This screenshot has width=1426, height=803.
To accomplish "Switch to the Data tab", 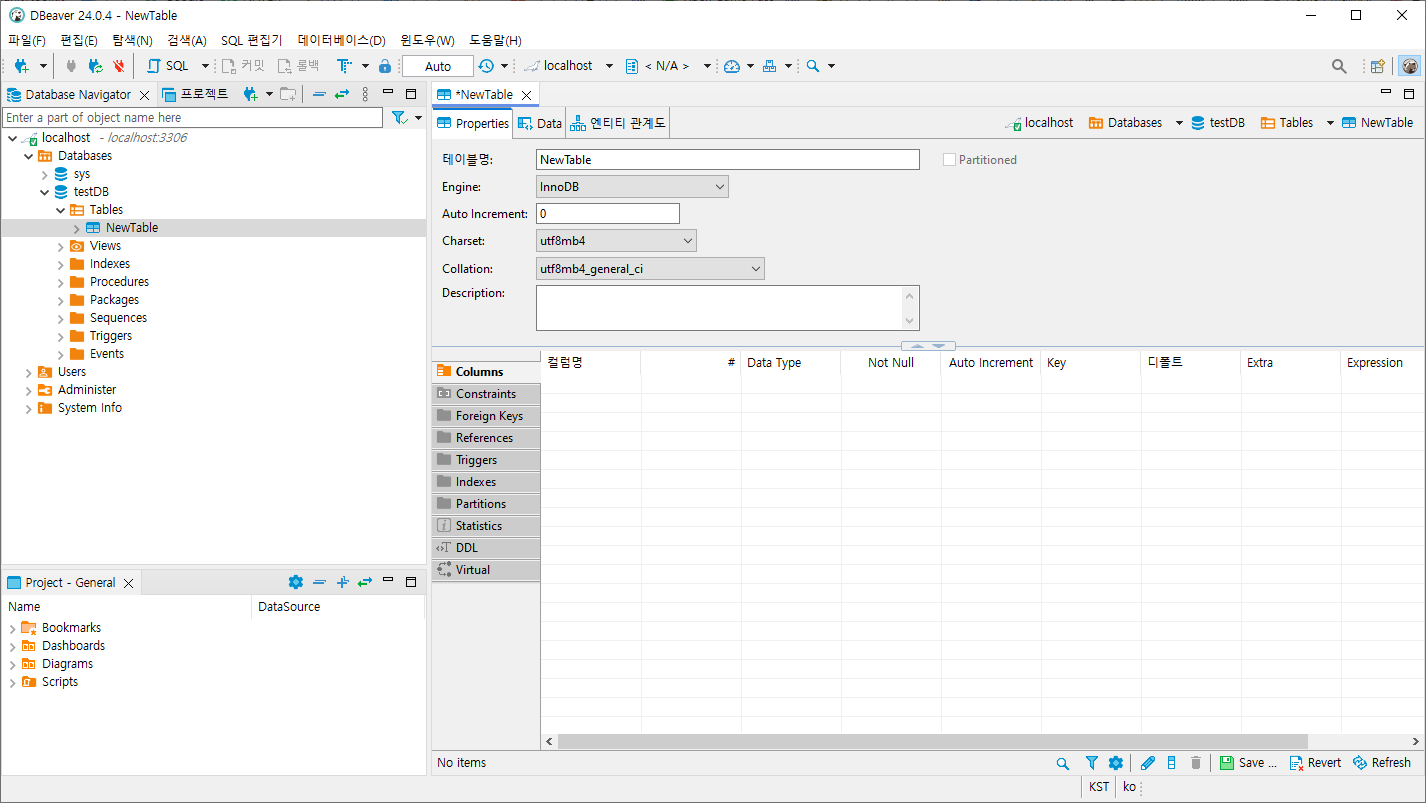I will point(539,124).
